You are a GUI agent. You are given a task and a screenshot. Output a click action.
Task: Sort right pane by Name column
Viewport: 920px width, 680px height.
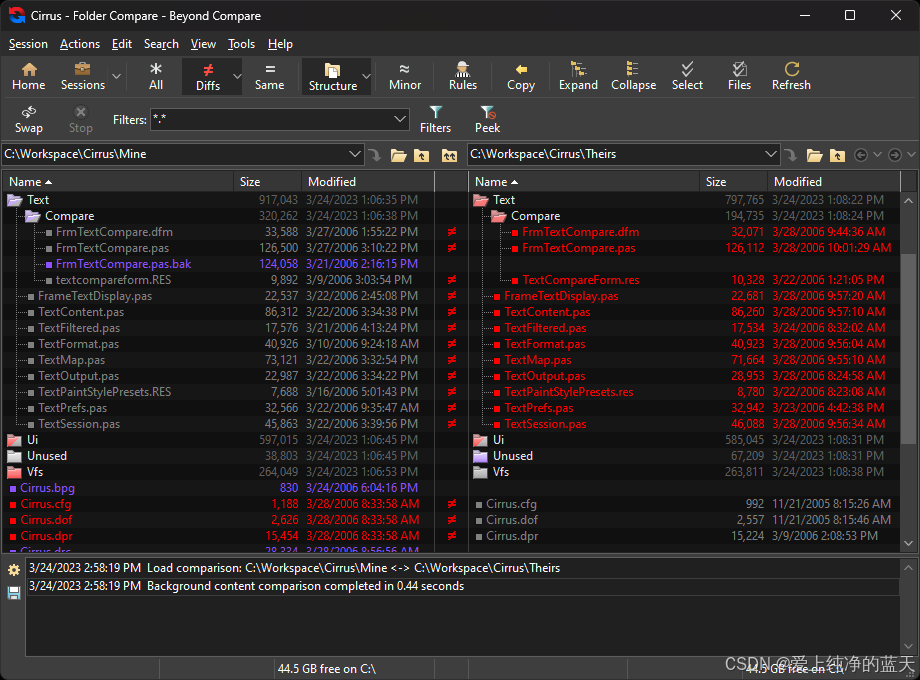(584, 182)
